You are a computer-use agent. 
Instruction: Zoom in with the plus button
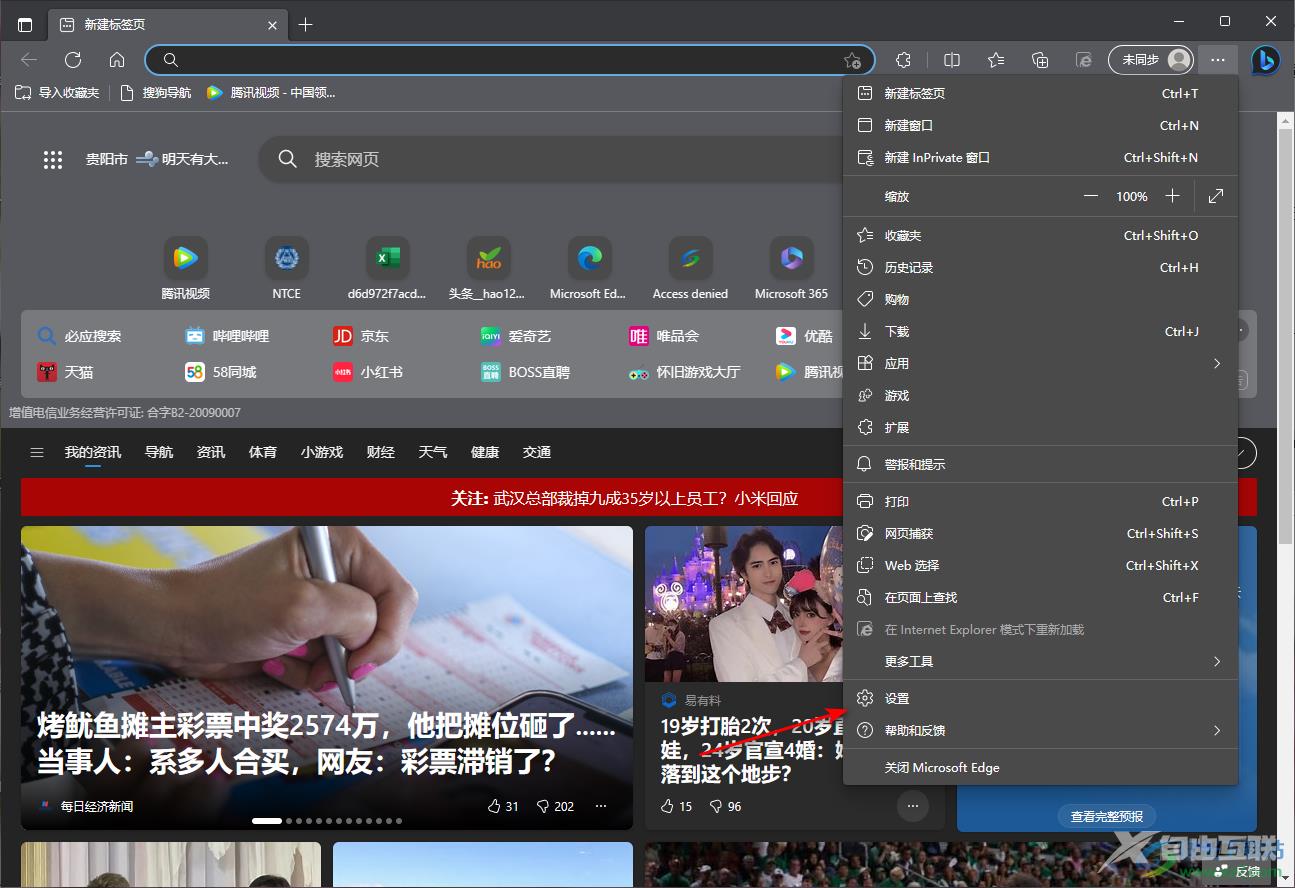coord(1173,196)
